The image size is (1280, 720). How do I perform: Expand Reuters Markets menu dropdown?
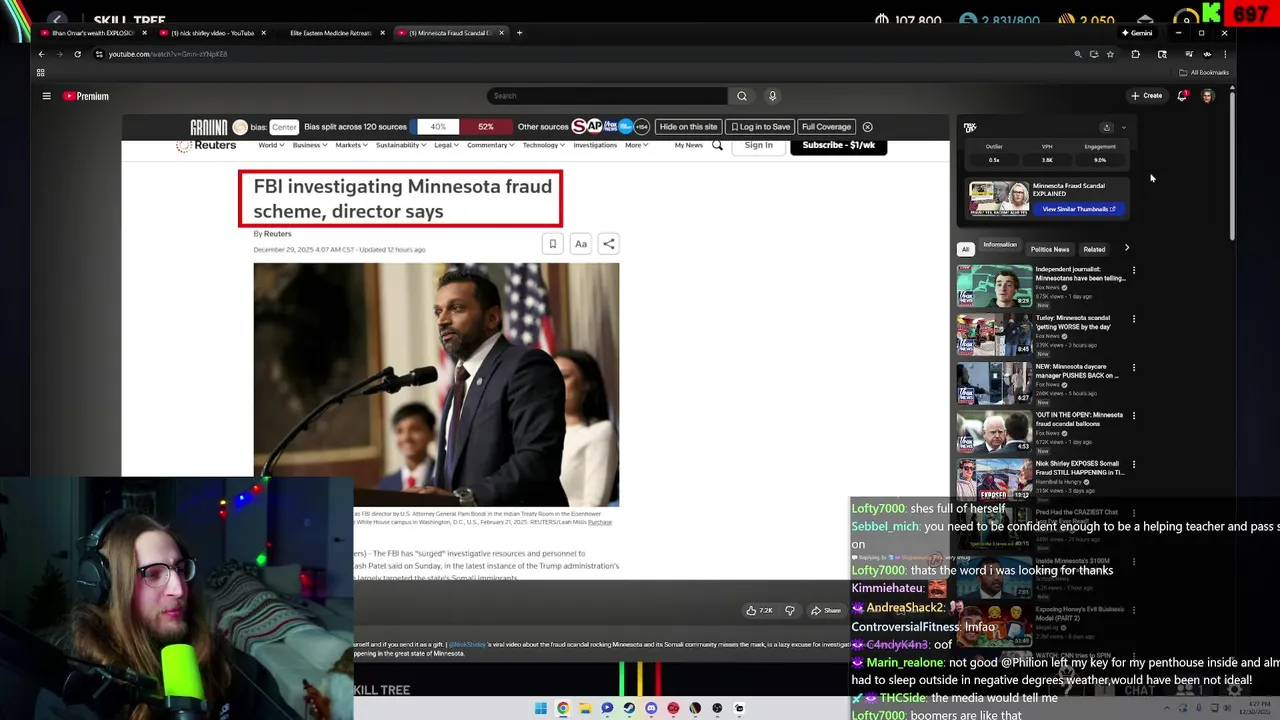[351, 145]
